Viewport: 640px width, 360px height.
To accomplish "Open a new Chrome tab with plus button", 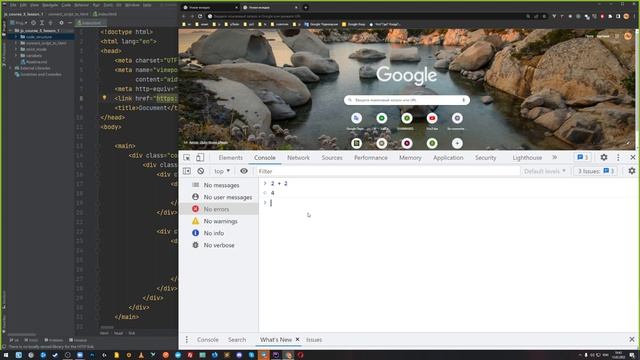I will [305, 7].
